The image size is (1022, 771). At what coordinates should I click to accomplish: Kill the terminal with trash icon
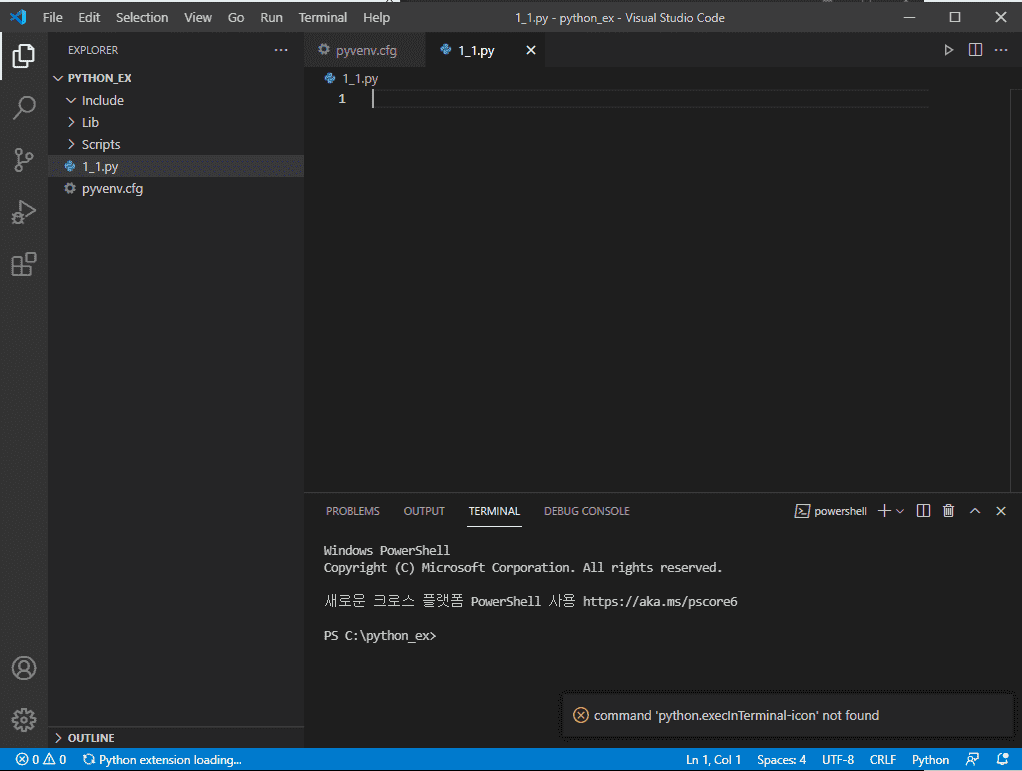(x=949, y=511)
